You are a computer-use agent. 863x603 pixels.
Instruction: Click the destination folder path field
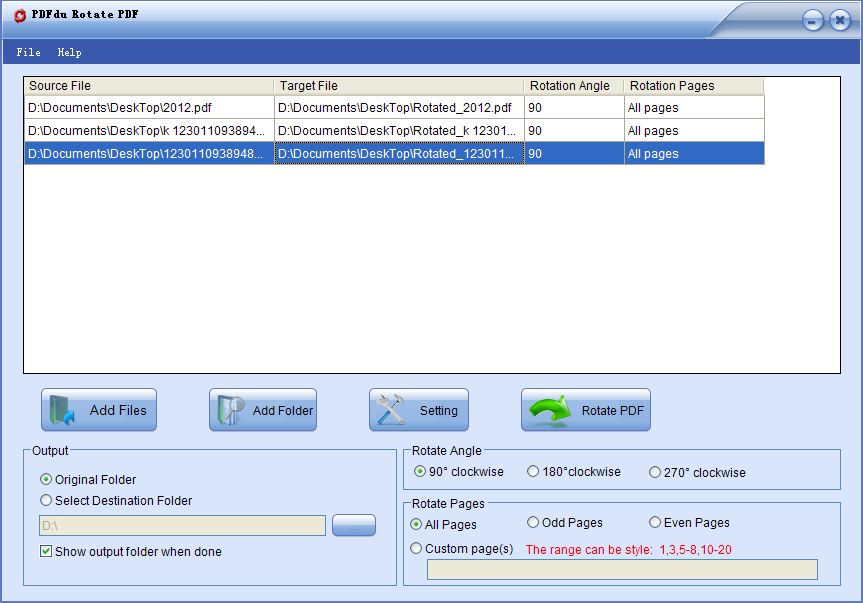[x=182, y=525]
